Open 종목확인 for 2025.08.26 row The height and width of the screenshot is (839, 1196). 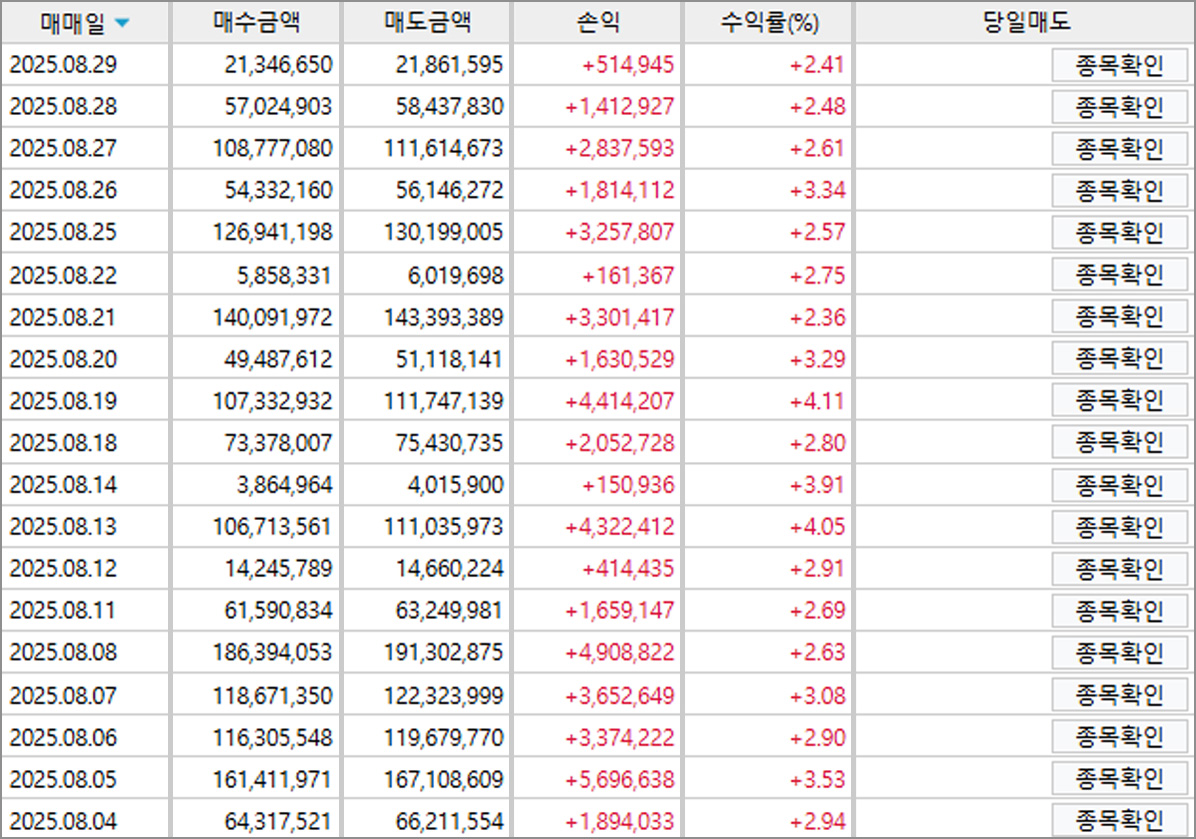(1119, 191)
